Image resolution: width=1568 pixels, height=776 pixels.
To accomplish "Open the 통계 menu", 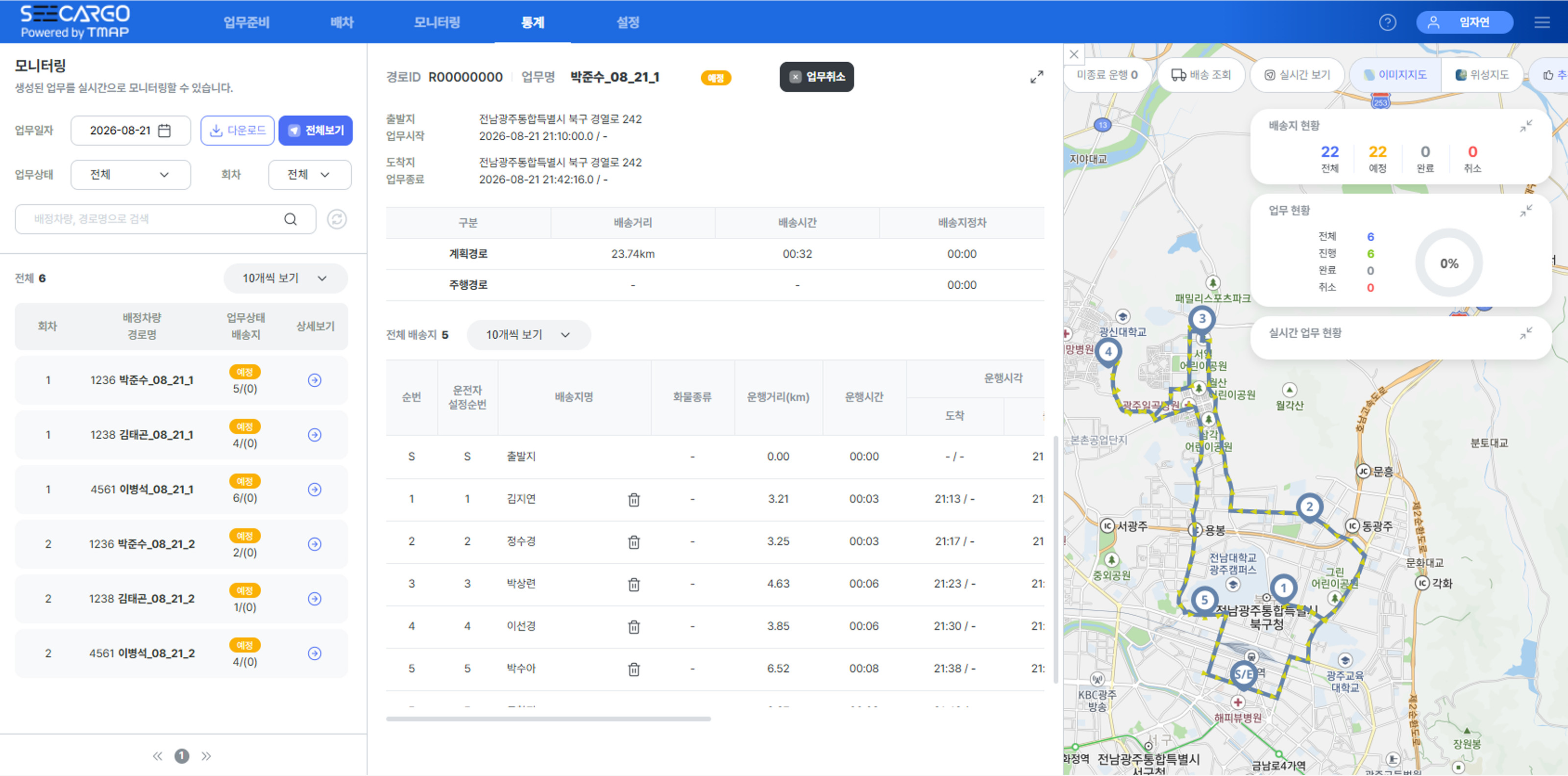I will click(533, 23).
